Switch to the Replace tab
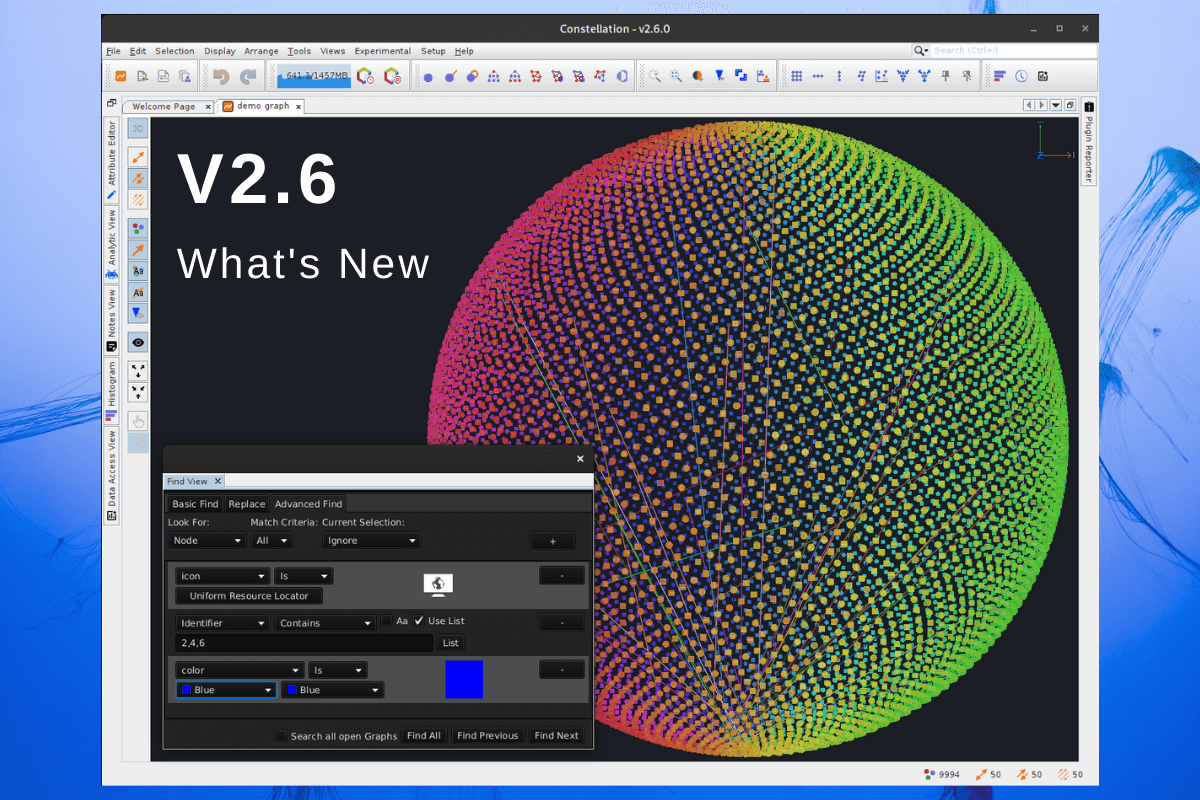The width and height of the screenshot is (1200, 800). click(x=246, y=504)
